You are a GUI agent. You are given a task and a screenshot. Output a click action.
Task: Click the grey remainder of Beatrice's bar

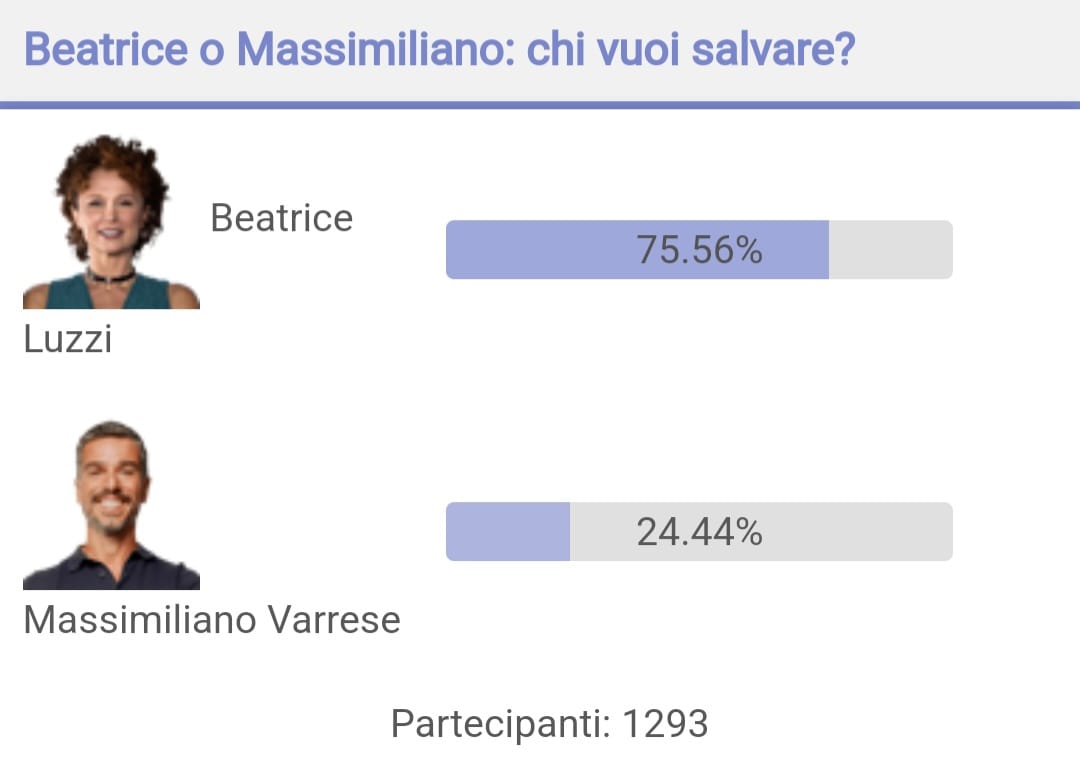[x=891, y=249]
